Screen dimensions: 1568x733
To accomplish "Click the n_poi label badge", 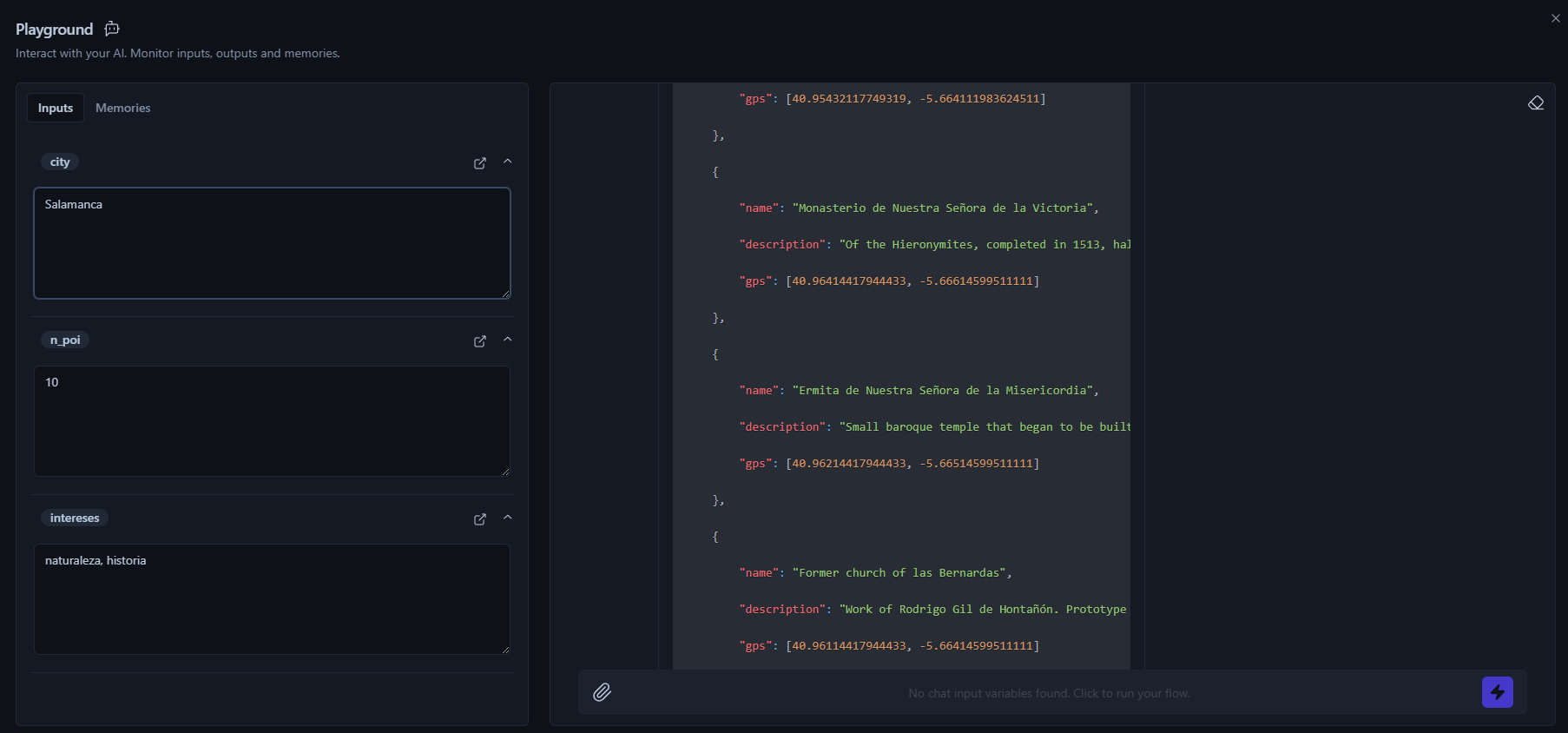I will (x=65, y=340).
